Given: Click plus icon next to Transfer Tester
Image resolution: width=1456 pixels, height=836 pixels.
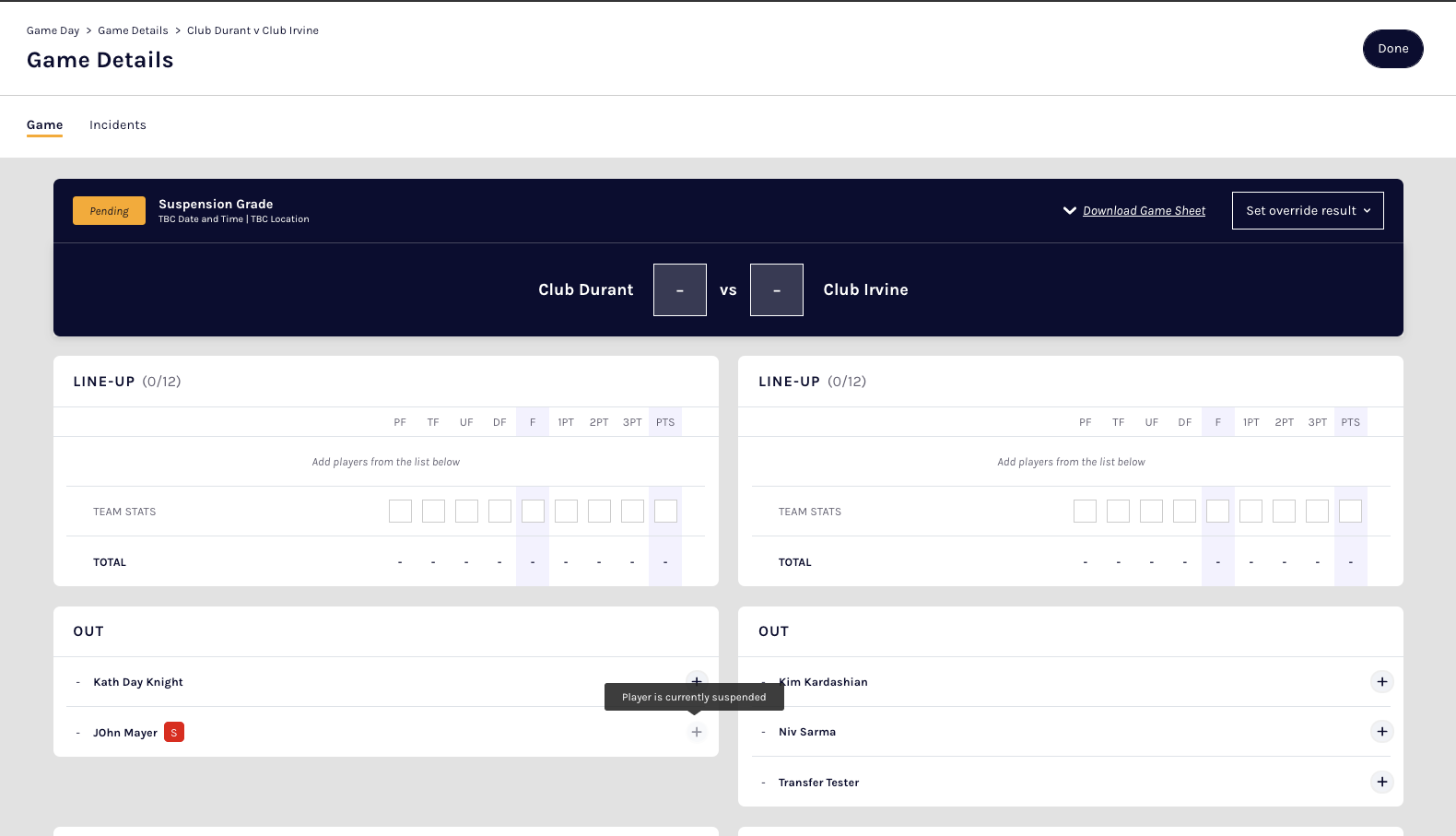Looking at the screenshot, I should tap(1381, 783).
